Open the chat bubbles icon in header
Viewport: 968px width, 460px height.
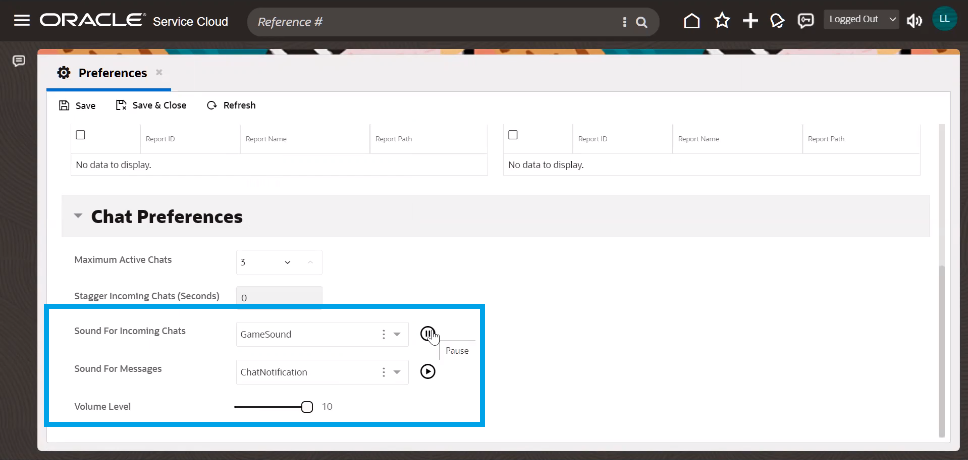point(777,21)
